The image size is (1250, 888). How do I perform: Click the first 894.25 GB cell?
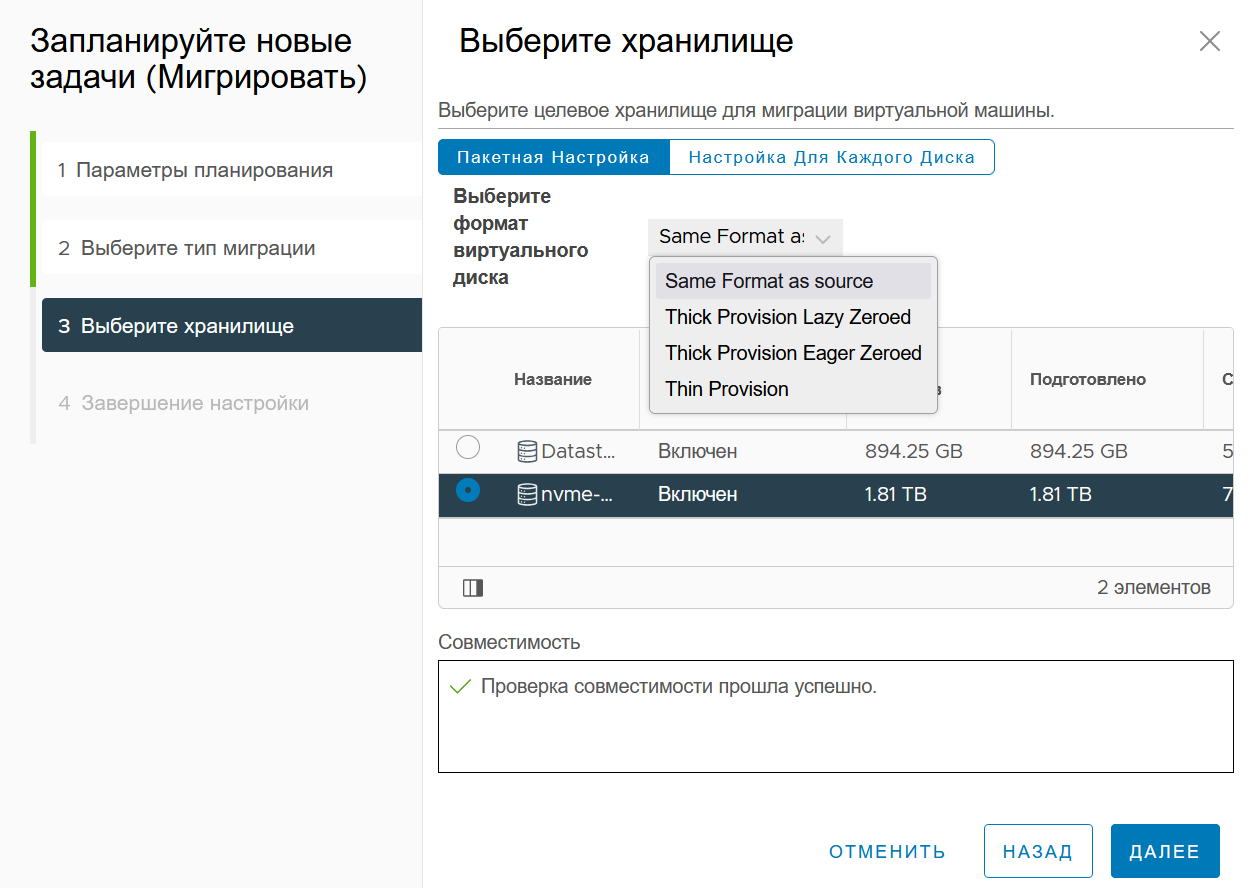click(x=914, y=451)
